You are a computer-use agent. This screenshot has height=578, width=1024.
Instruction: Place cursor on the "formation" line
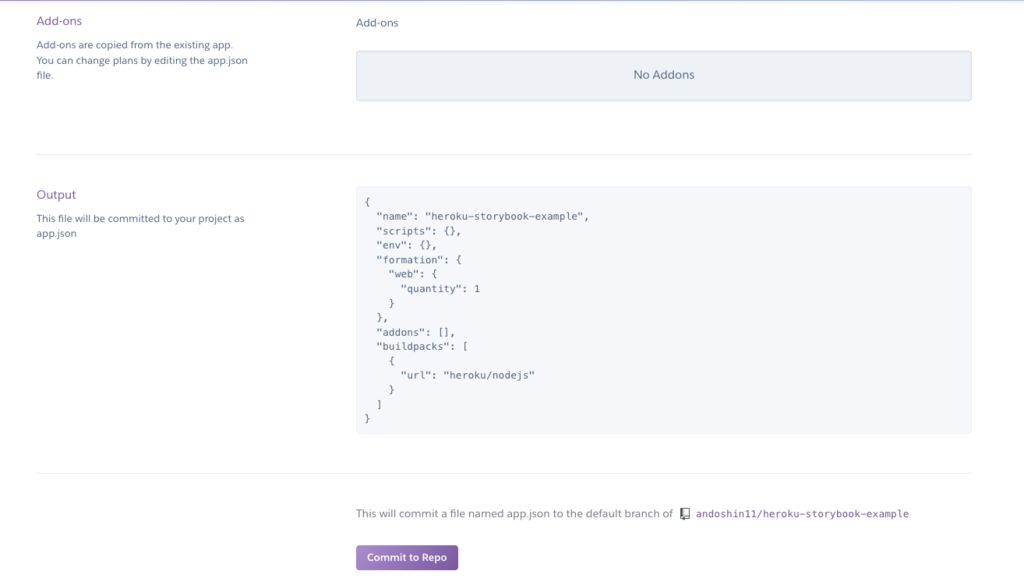[x=419, y=260]
